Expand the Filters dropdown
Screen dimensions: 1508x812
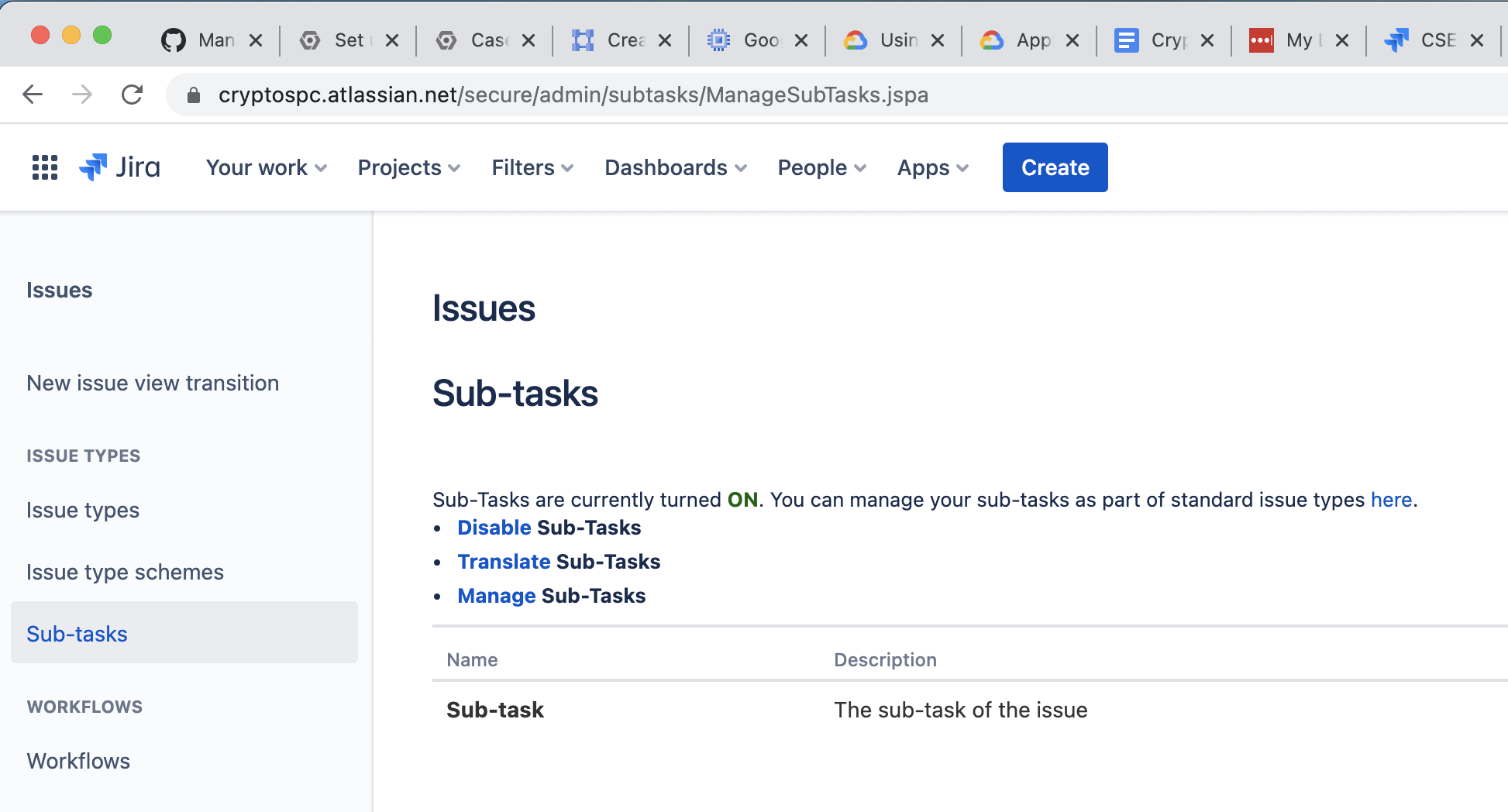[532, 167]
